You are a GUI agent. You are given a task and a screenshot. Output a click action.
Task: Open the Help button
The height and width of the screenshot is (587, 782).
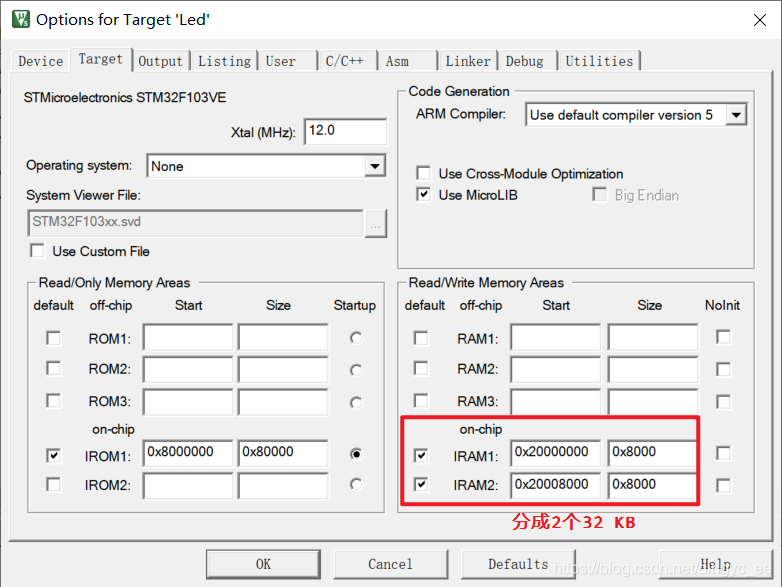coord(716,564)
